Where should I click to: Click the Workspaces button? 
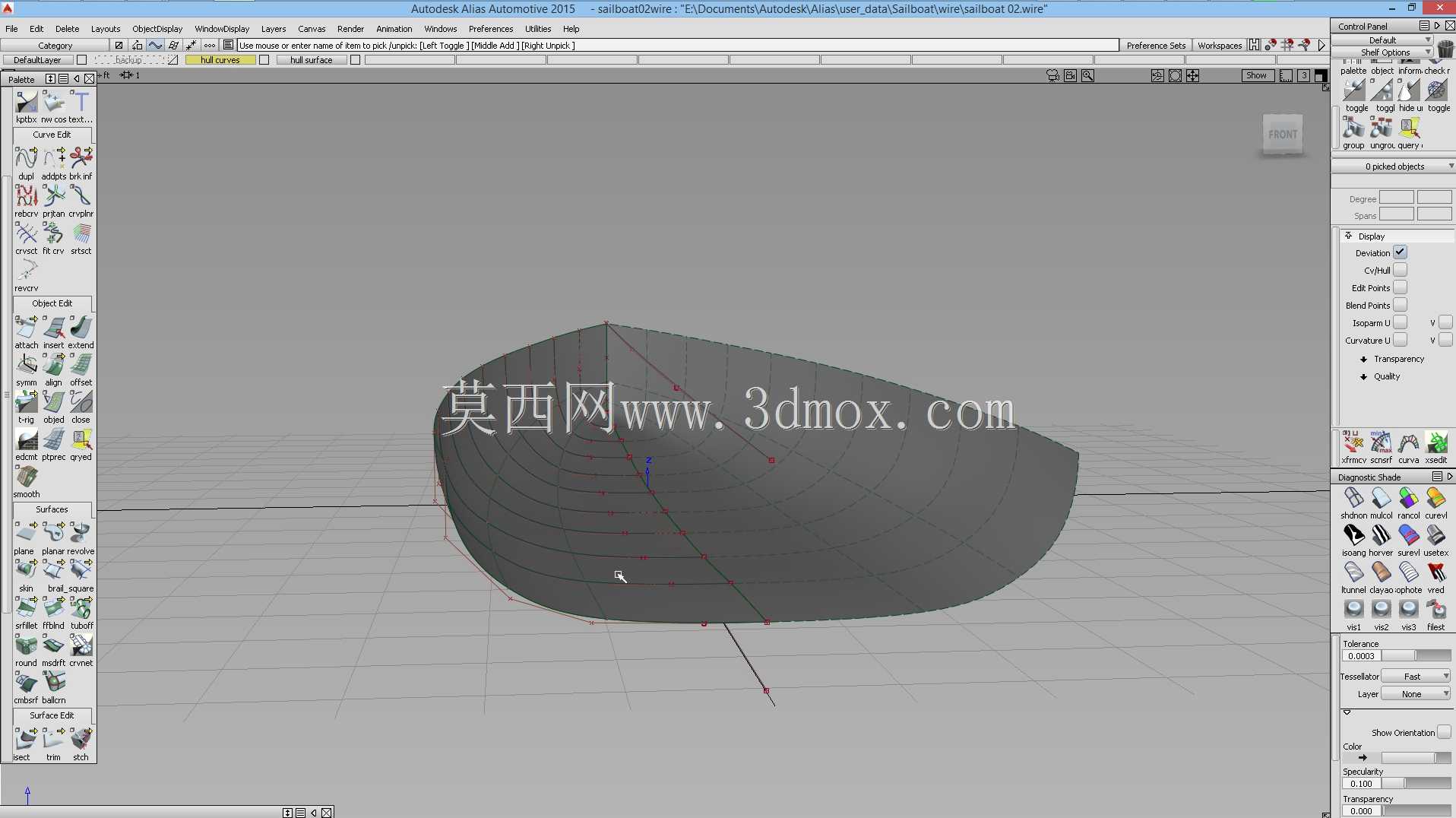(x=1220, y=46)
